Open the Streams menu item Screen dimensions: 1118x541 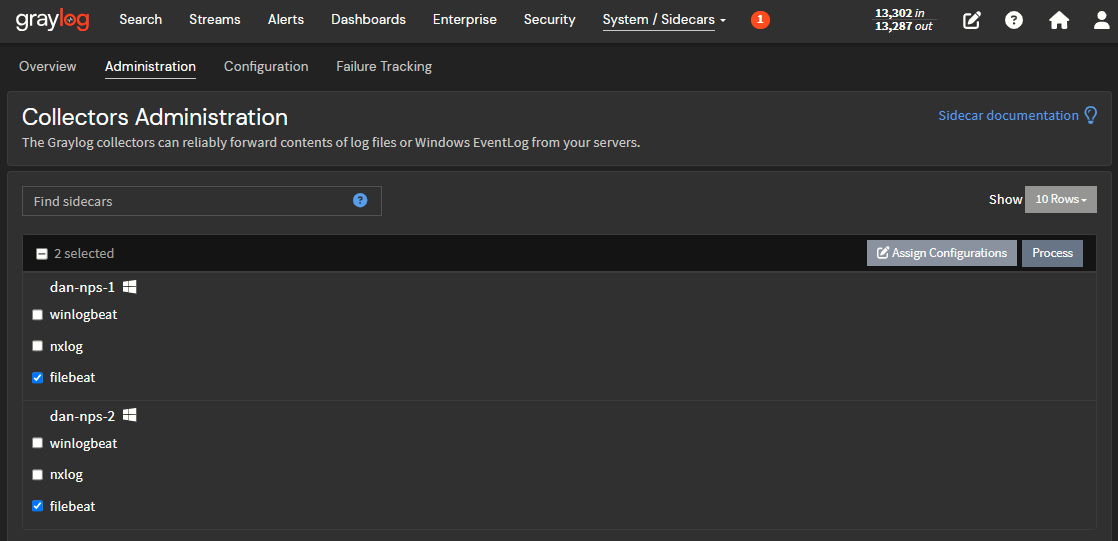tap(214, 20)
